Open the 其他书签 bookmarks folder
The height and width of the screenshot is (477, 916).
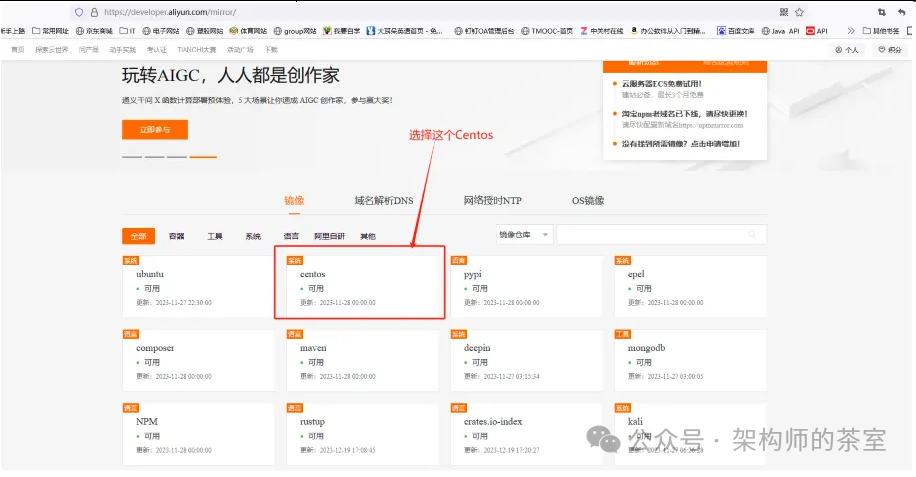coord(881,31)
